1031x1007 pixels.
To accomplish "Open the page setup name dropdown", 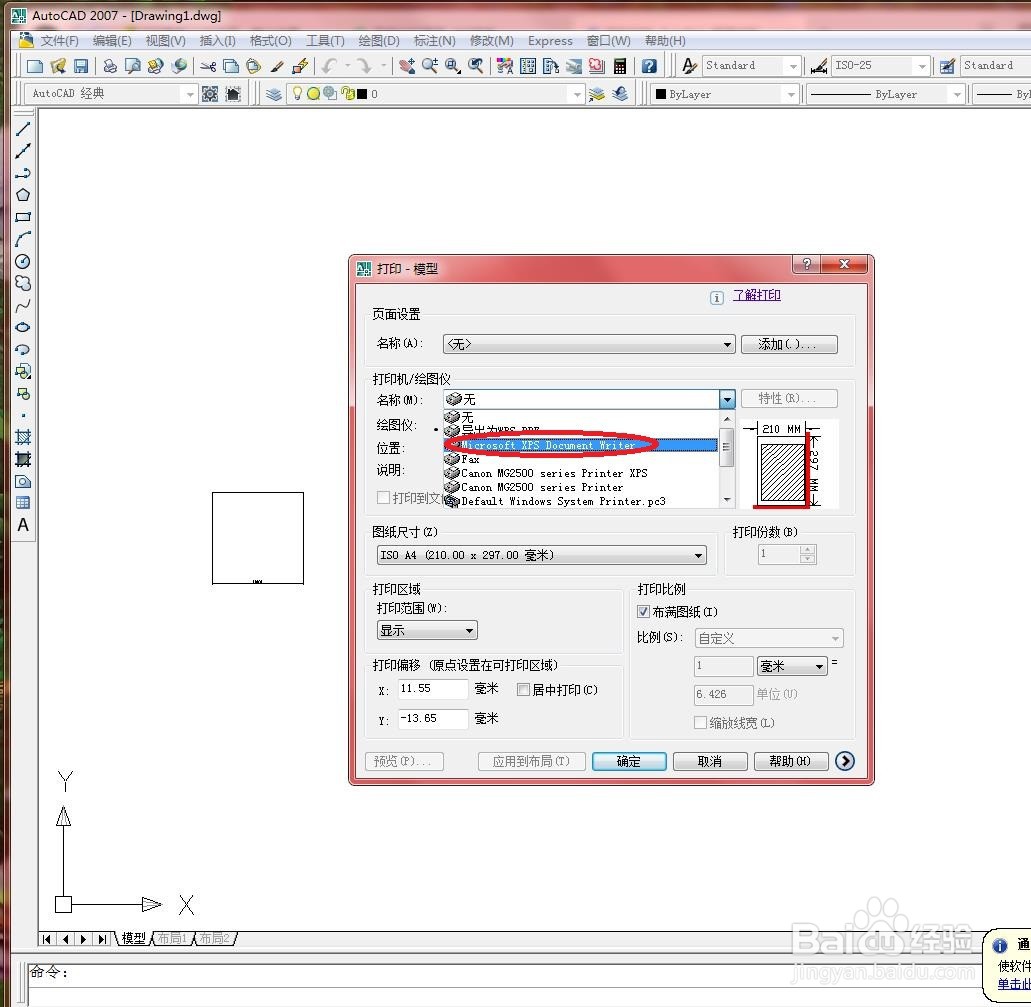I will 588,344.
